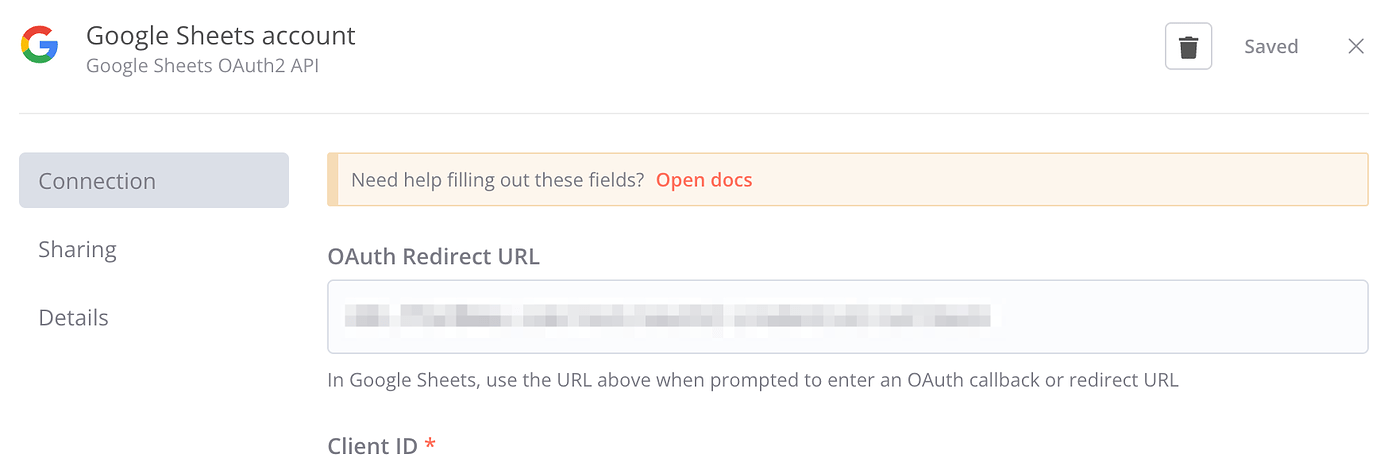
Task: Click the callback URL hint text below the field
Action: (753, 380)
